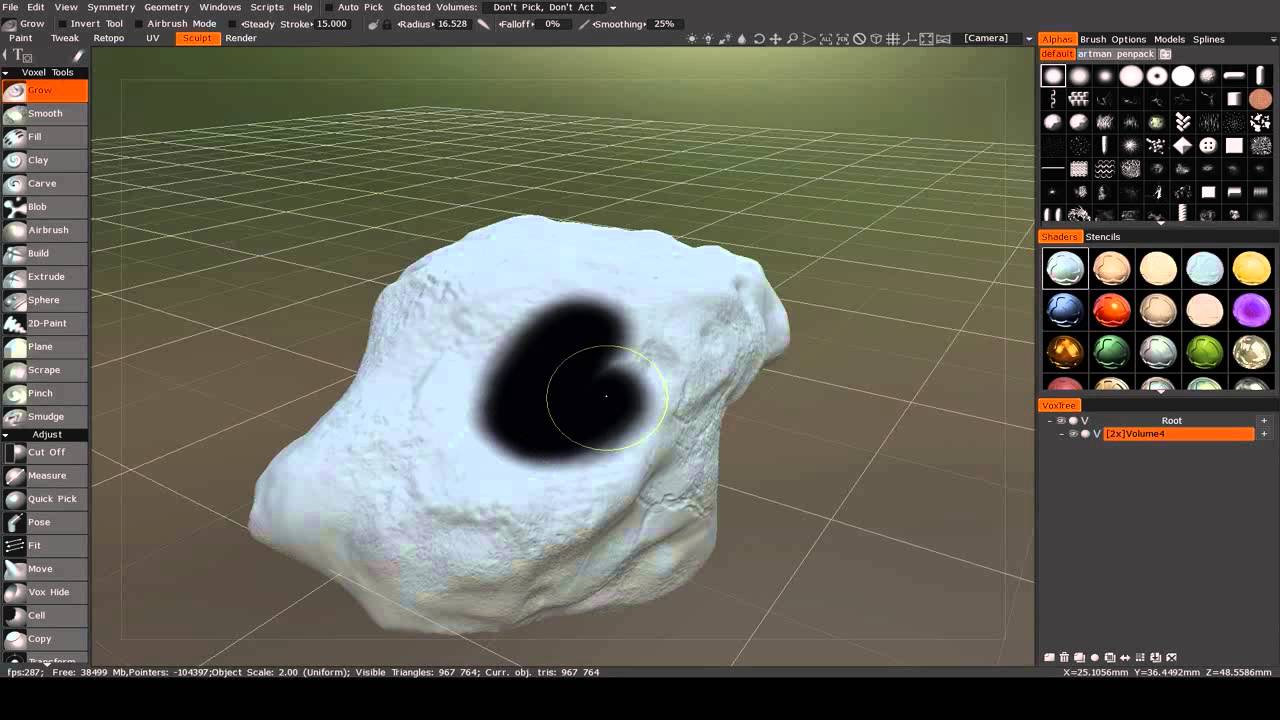
Task: Pick the Smudge tool
Action: pos(45,417)
